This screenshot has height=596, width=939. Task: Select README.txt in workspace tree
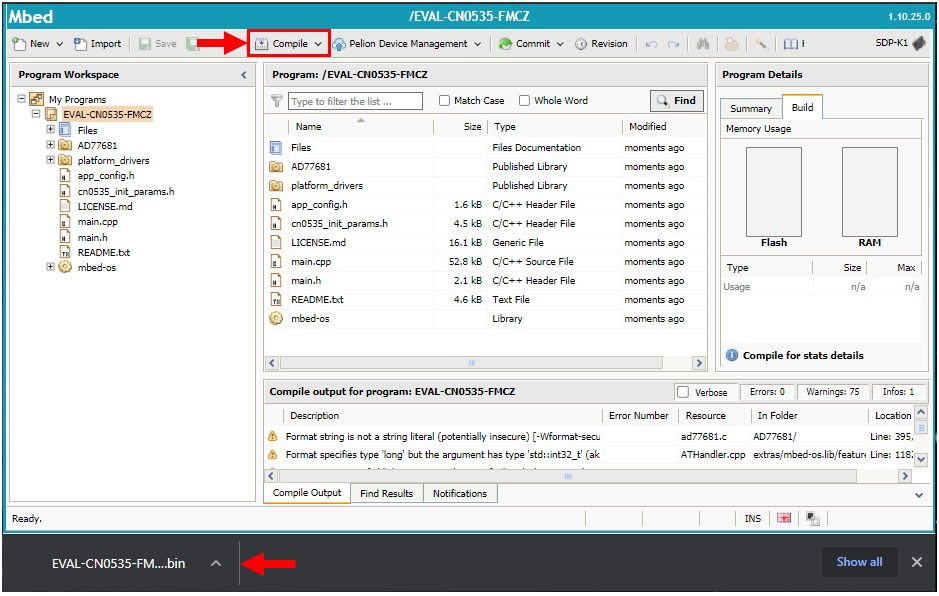pyautogui.click(x=104, y=253)
